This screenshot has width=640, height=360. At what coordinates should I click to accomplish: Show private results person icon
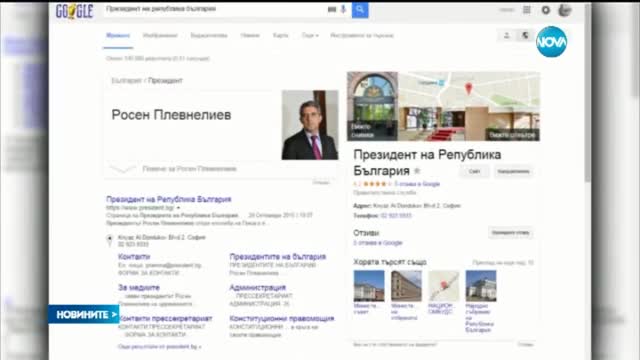click(507, 36)
